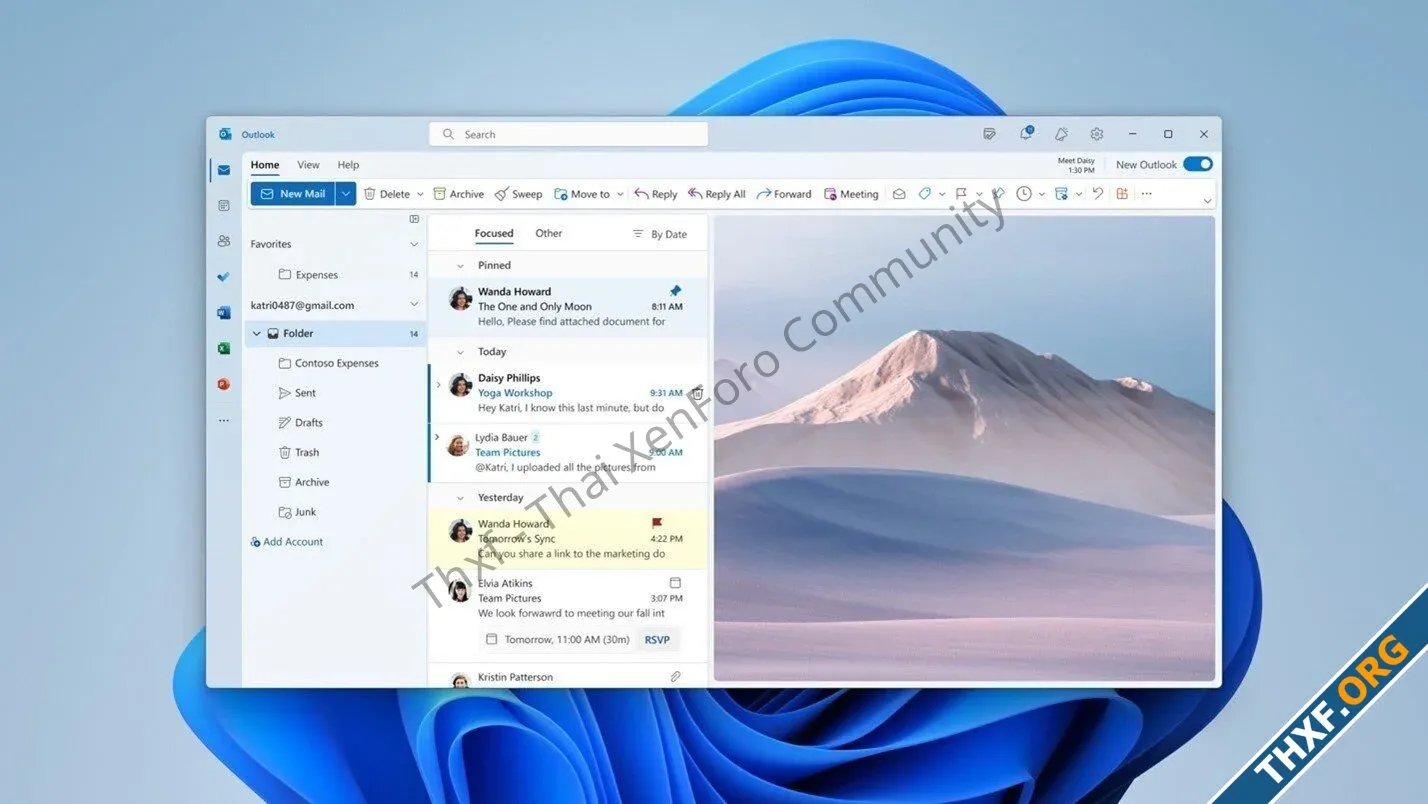Screen dimensions: 1428x804
Task: Launch Word from the app sidebar
Action: (224, 313)
